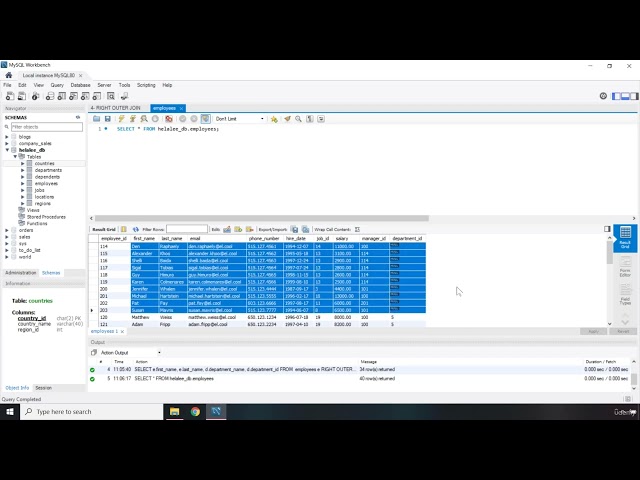Expand the blogs schema
Viewport: 640px width, 480px height.
point(7,137)
